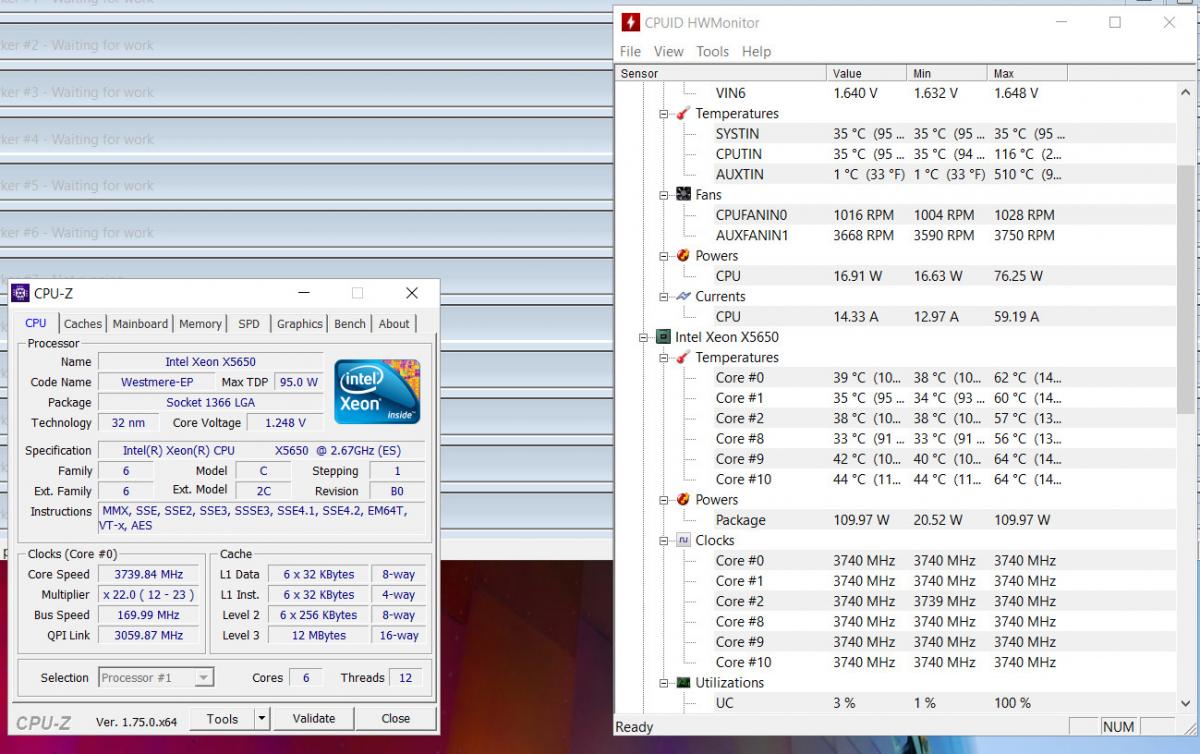Click the Core Voltage 1.248 V value
The height and width of the screenshot is (754, 1200).
pos(285,423)
